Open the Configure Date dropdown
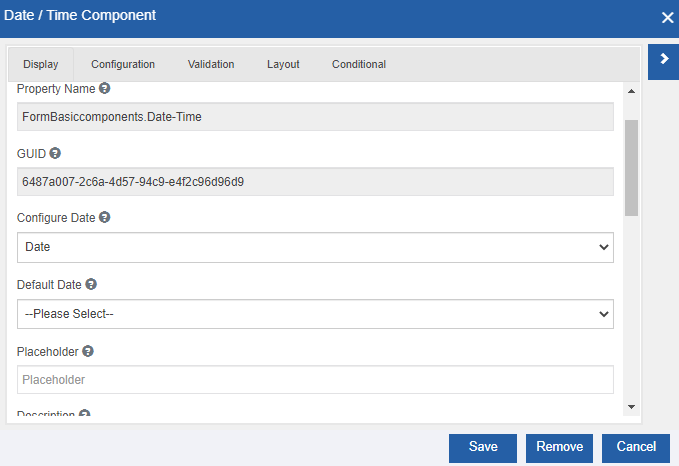This screenshot has width=679, height=466. (315, 247)
